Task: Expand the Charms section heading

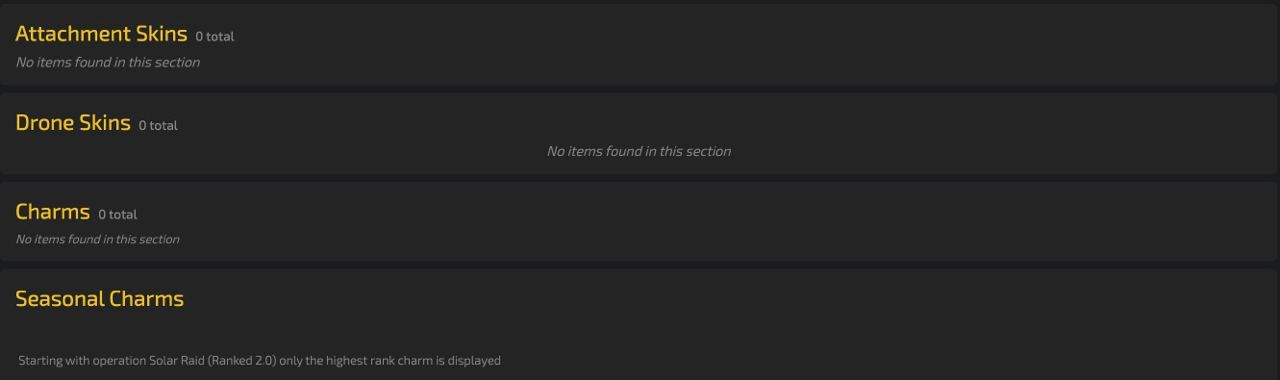Action: point(53,212)
